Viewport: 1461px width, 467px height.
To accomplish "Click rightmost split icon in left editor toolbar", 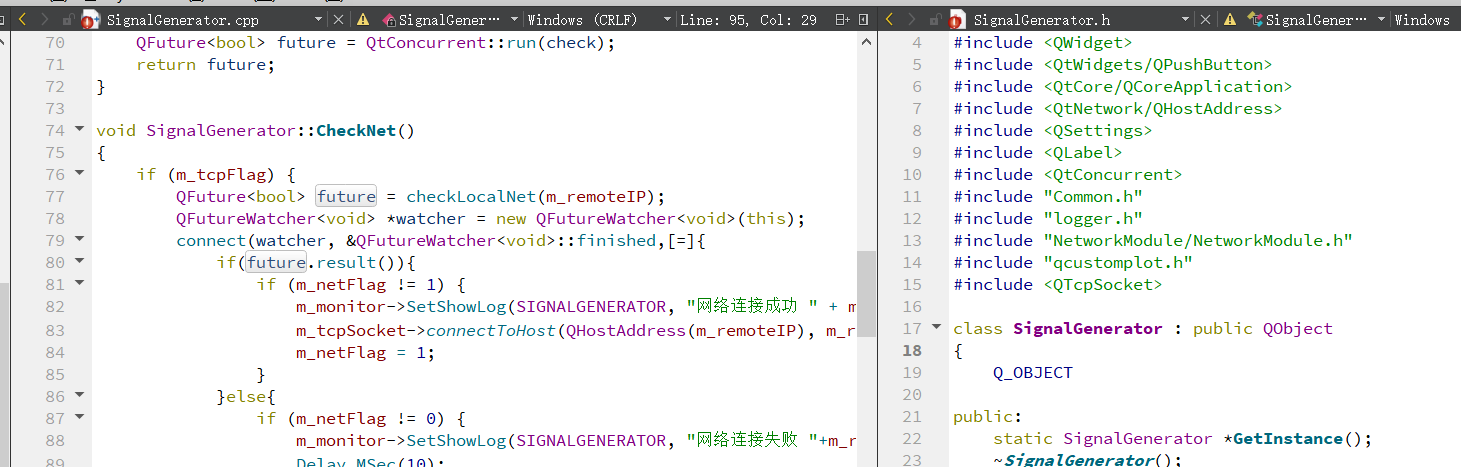I will 863,19.
